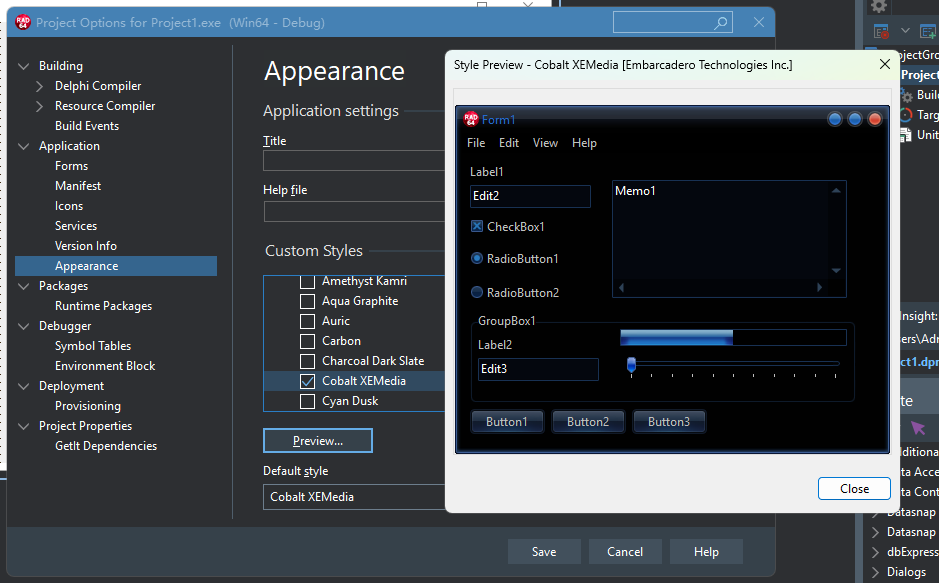This screenshot has height=583, width=939.
Task: Click Memo1 scrollbar down arrow
Action: (836, 271)
